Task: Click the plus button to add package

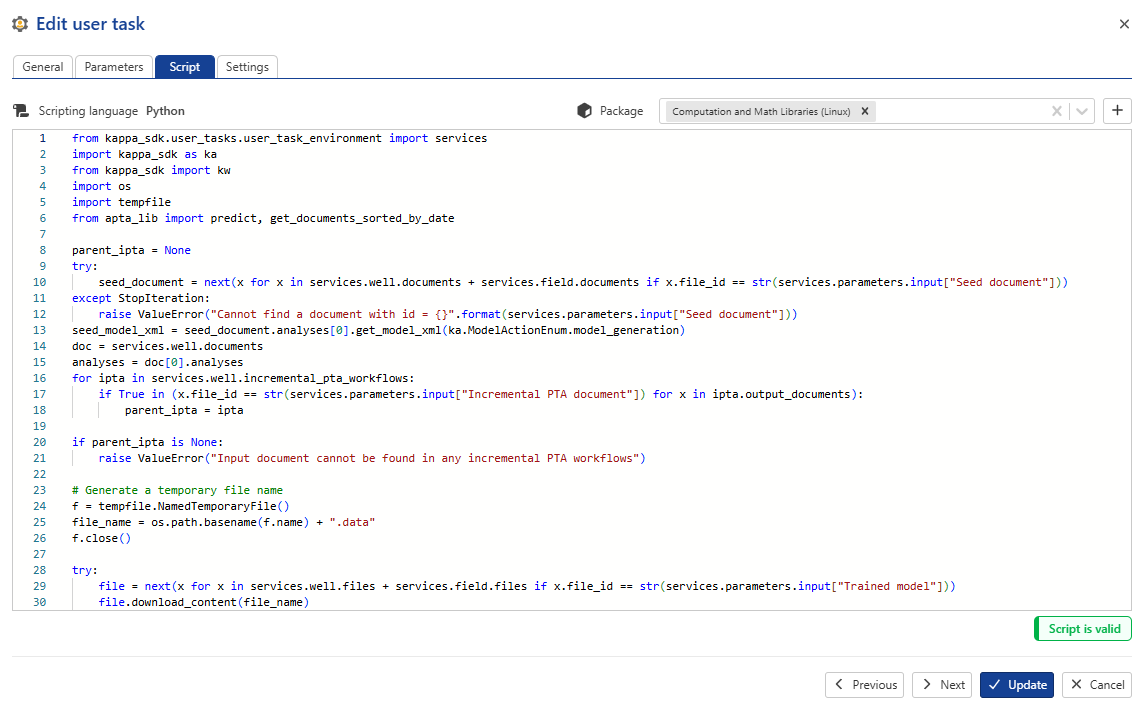Action: click(1117, 111)
